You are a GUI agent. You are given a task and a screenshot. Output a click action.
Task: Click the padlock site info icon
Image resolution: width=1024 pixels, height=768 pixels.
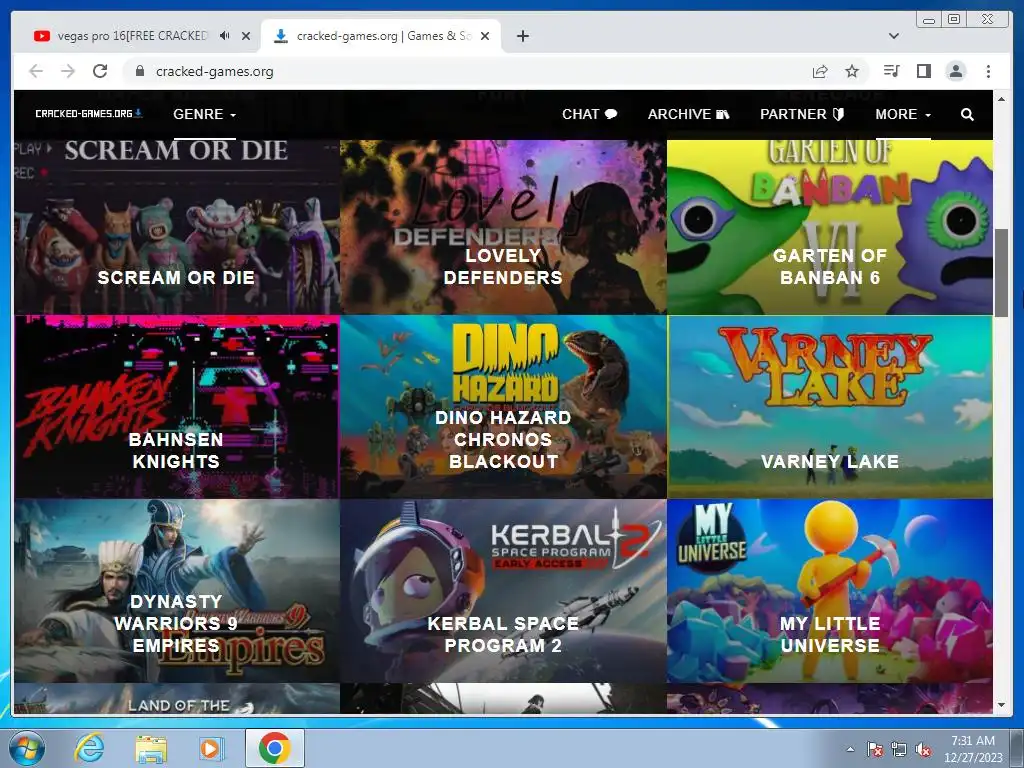coord(139,71)
